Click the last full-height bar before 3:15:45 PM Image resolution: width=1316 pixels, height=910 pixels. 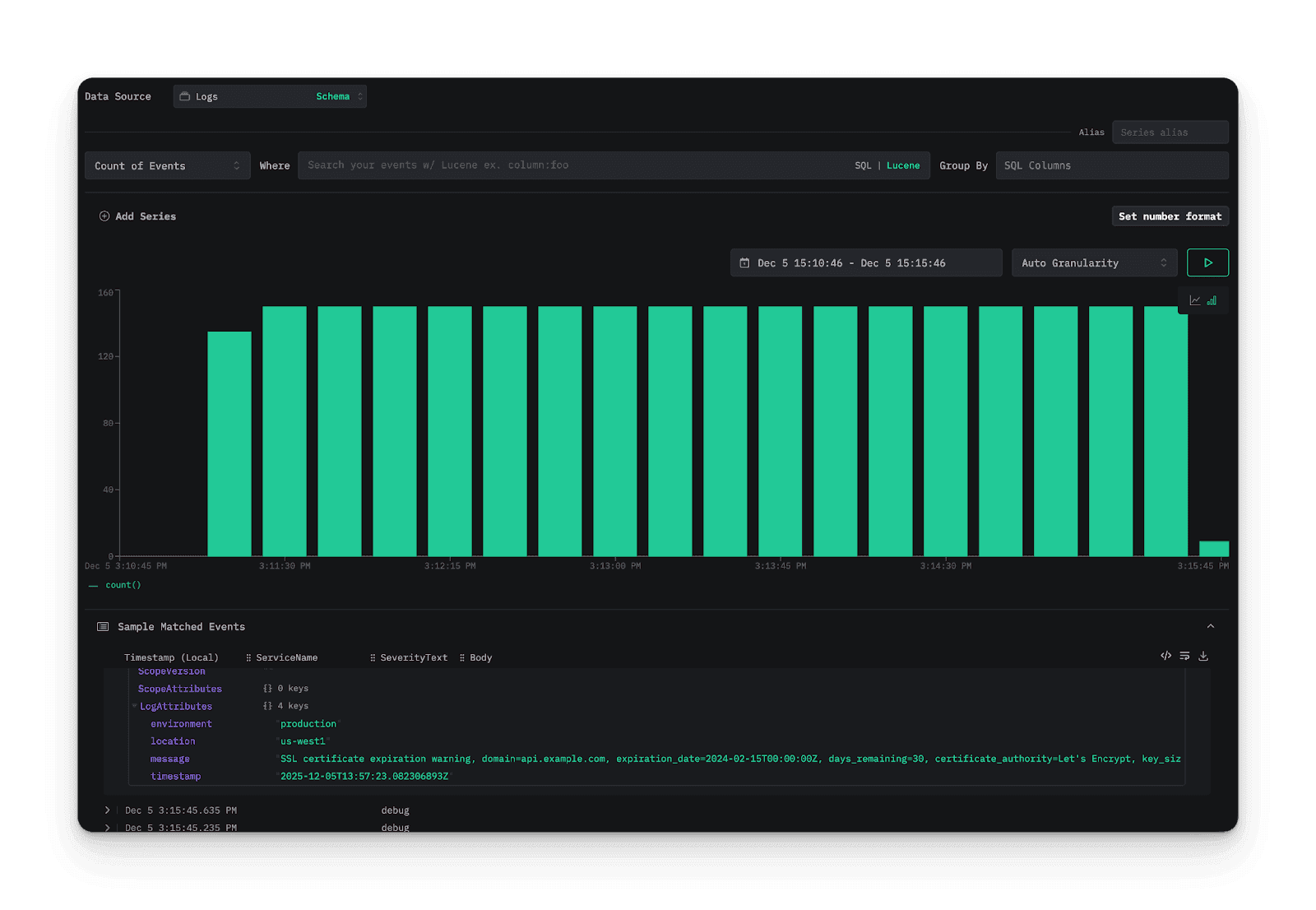tap(1165, 431)
